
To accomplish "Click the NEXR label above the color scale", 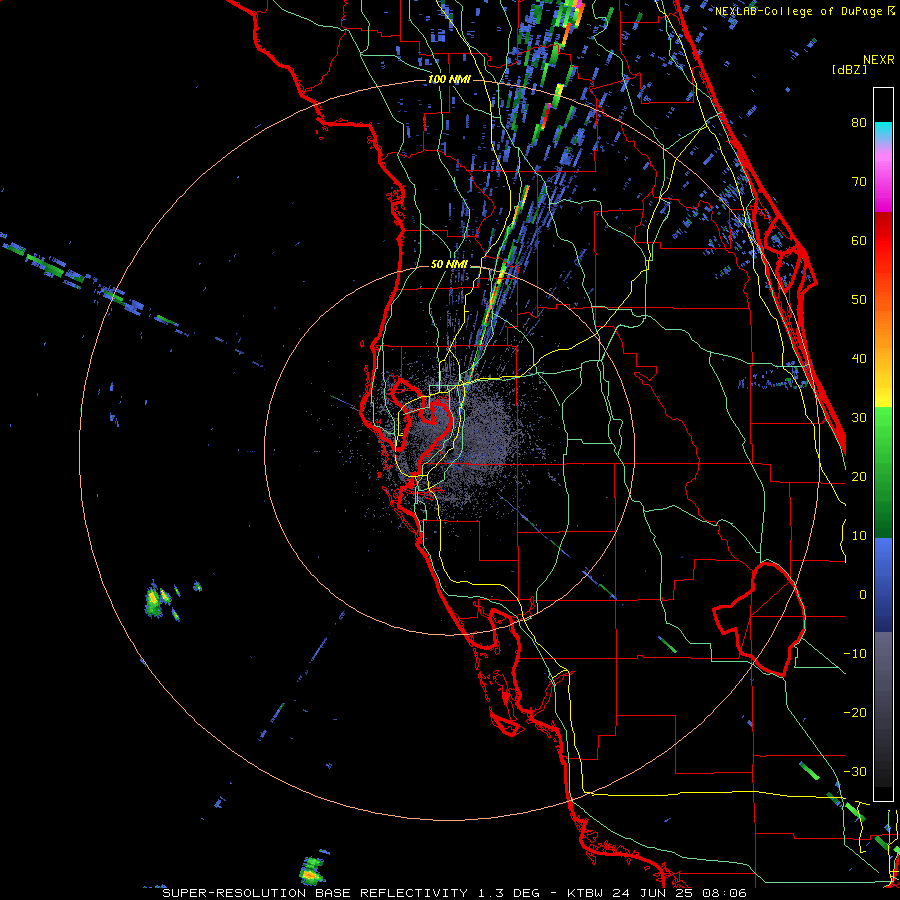I will coord(878,60).
